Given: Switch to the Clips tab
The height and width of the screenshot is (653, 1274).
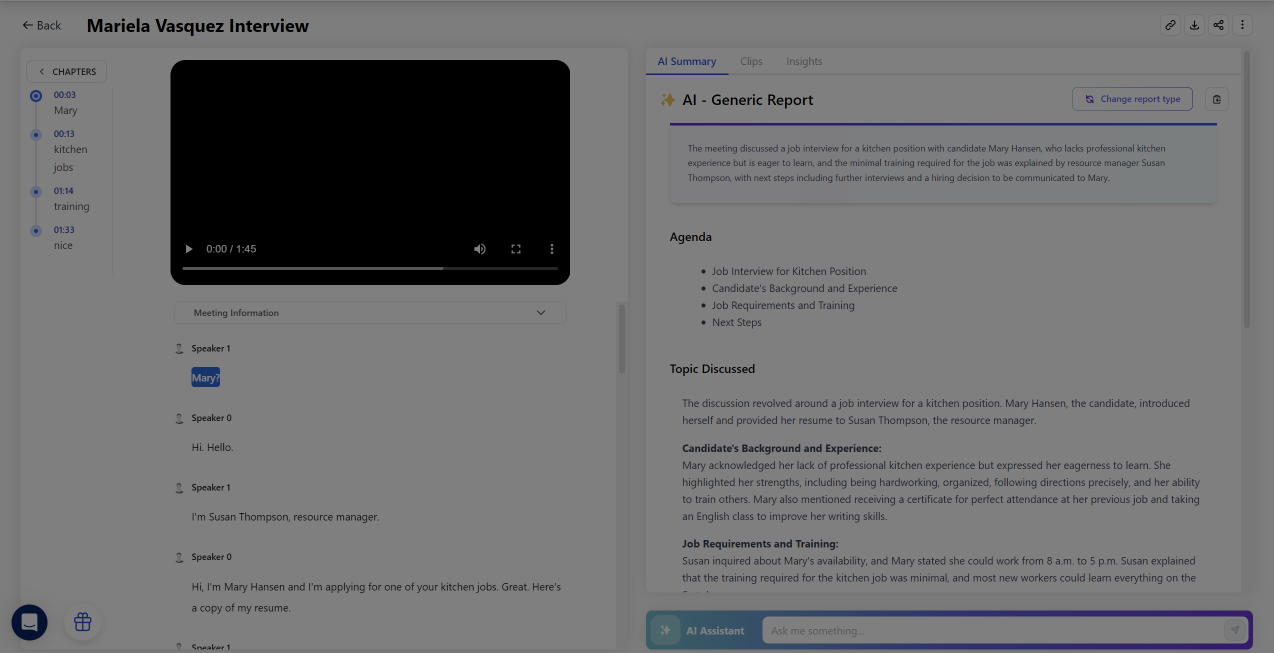Looking at the screenshot, I should point(751,62).
